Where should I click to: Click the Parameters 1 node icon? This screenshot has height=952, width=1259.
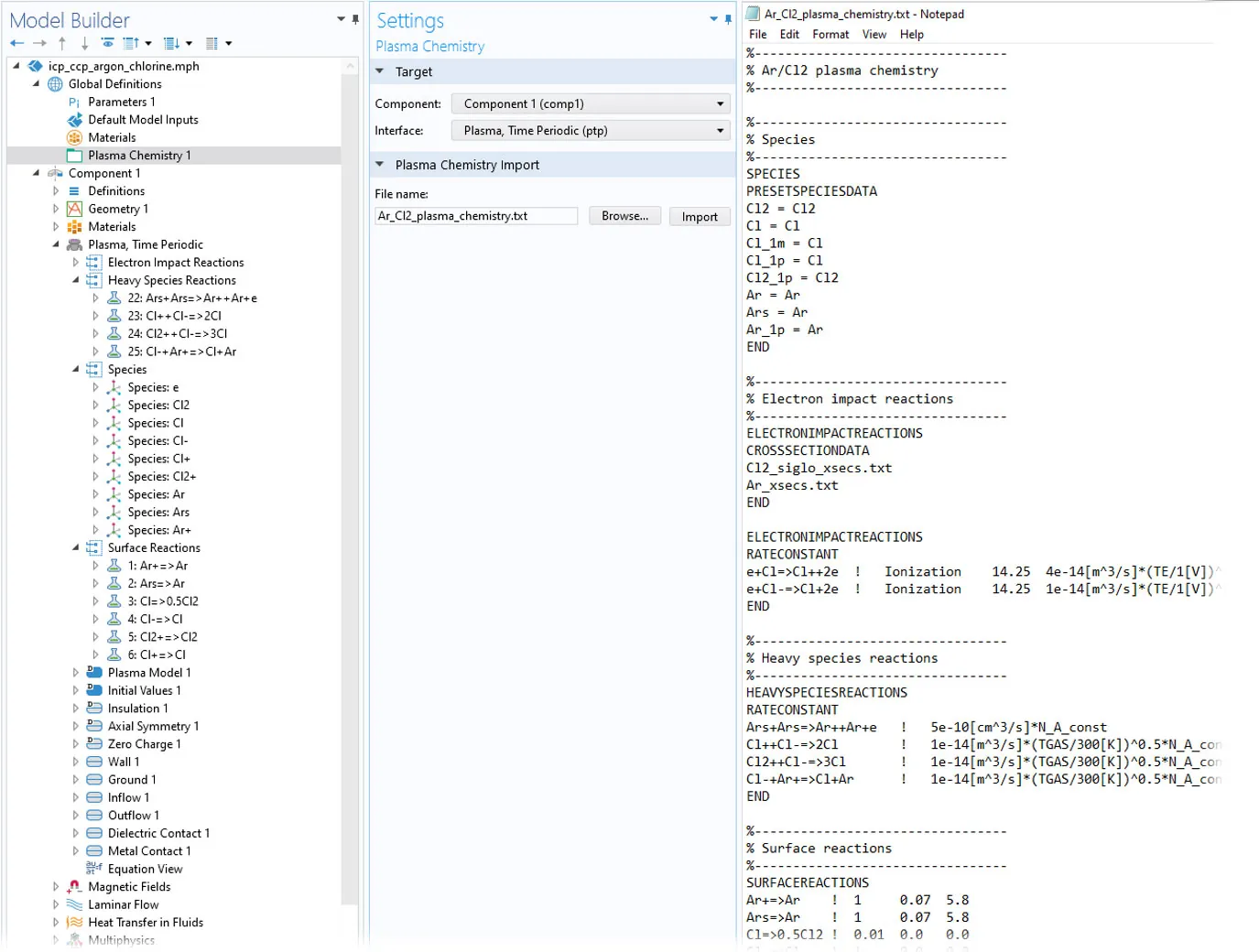[x=74, y=103]
